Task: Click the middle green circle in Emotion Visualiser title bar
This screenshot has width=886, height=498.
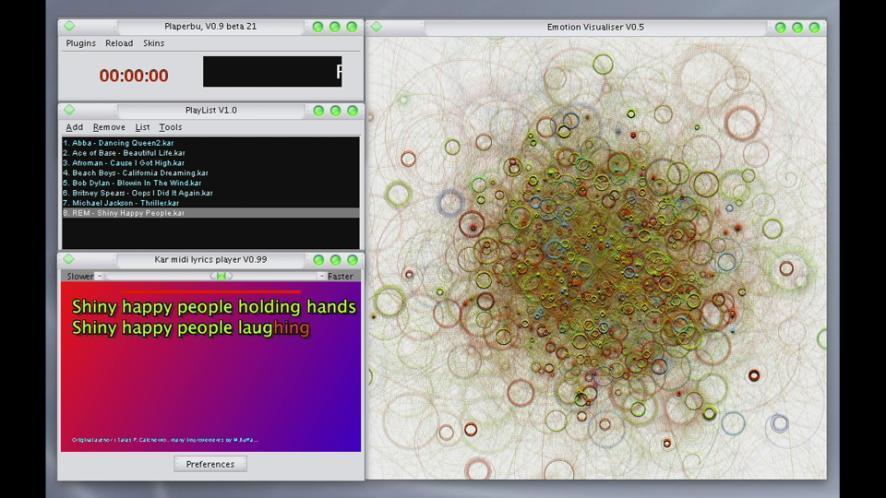Action: click(797, 27)
